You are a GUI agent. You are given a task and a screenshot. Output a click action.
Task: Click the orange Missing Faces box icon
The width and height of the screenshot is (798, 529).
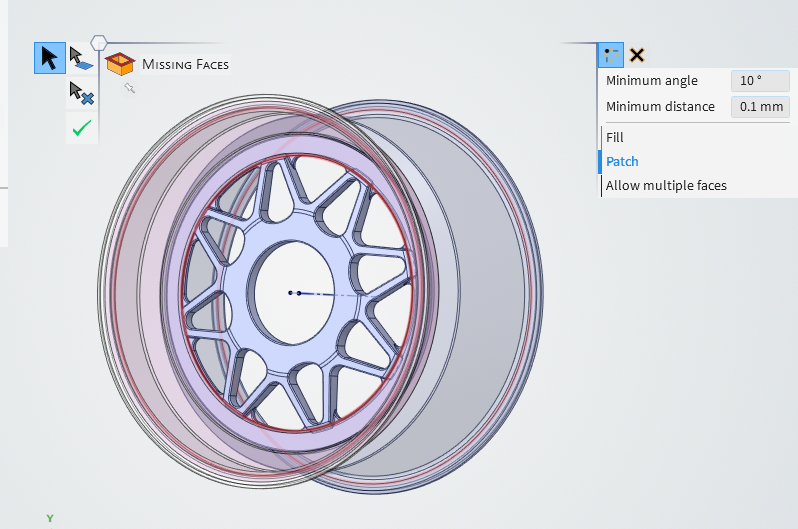120,64
